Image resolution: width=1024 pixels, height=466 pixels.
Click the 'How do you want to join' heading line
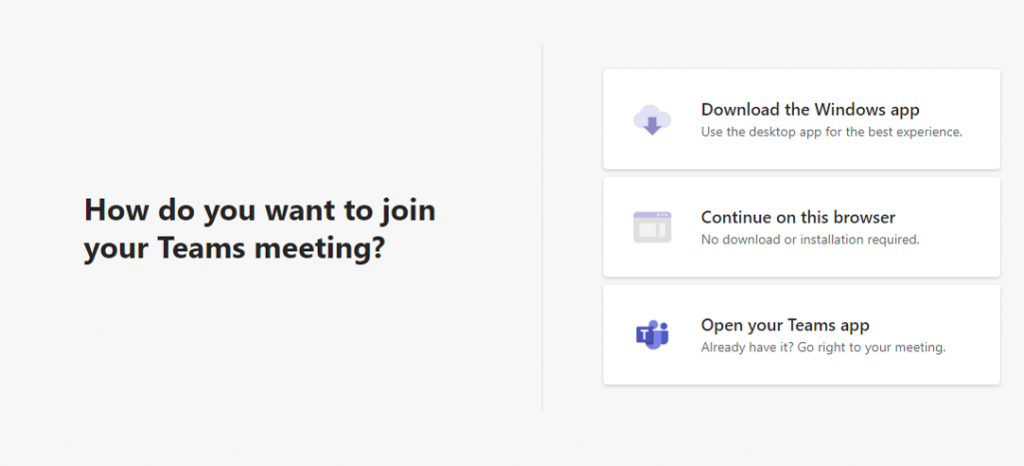coord(260,211)
